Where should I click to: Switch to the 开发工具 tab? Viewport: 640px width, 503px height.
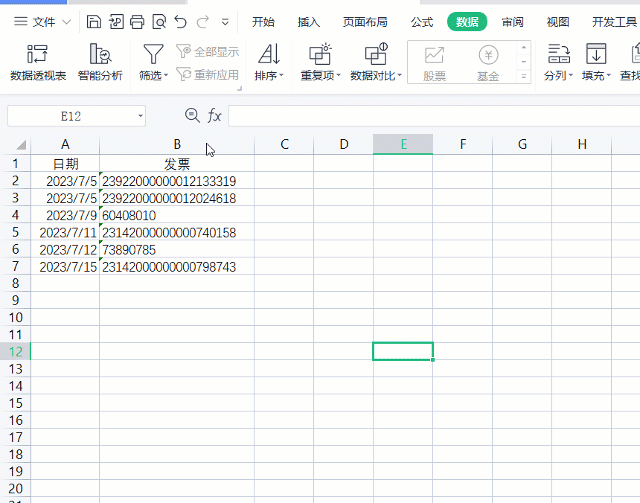click(x=614, y=22)
